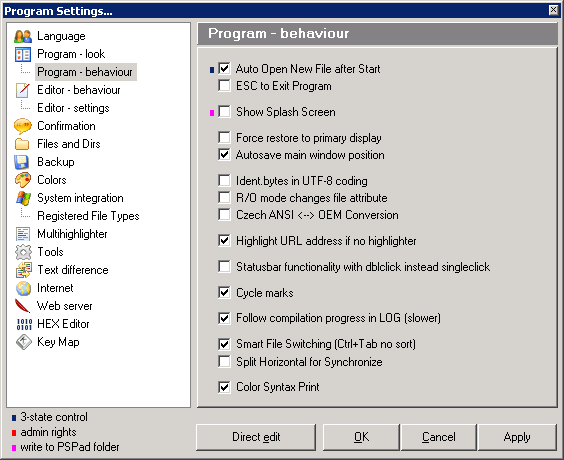Toggle the Show Splash Screen checkbox

point(224,112)
